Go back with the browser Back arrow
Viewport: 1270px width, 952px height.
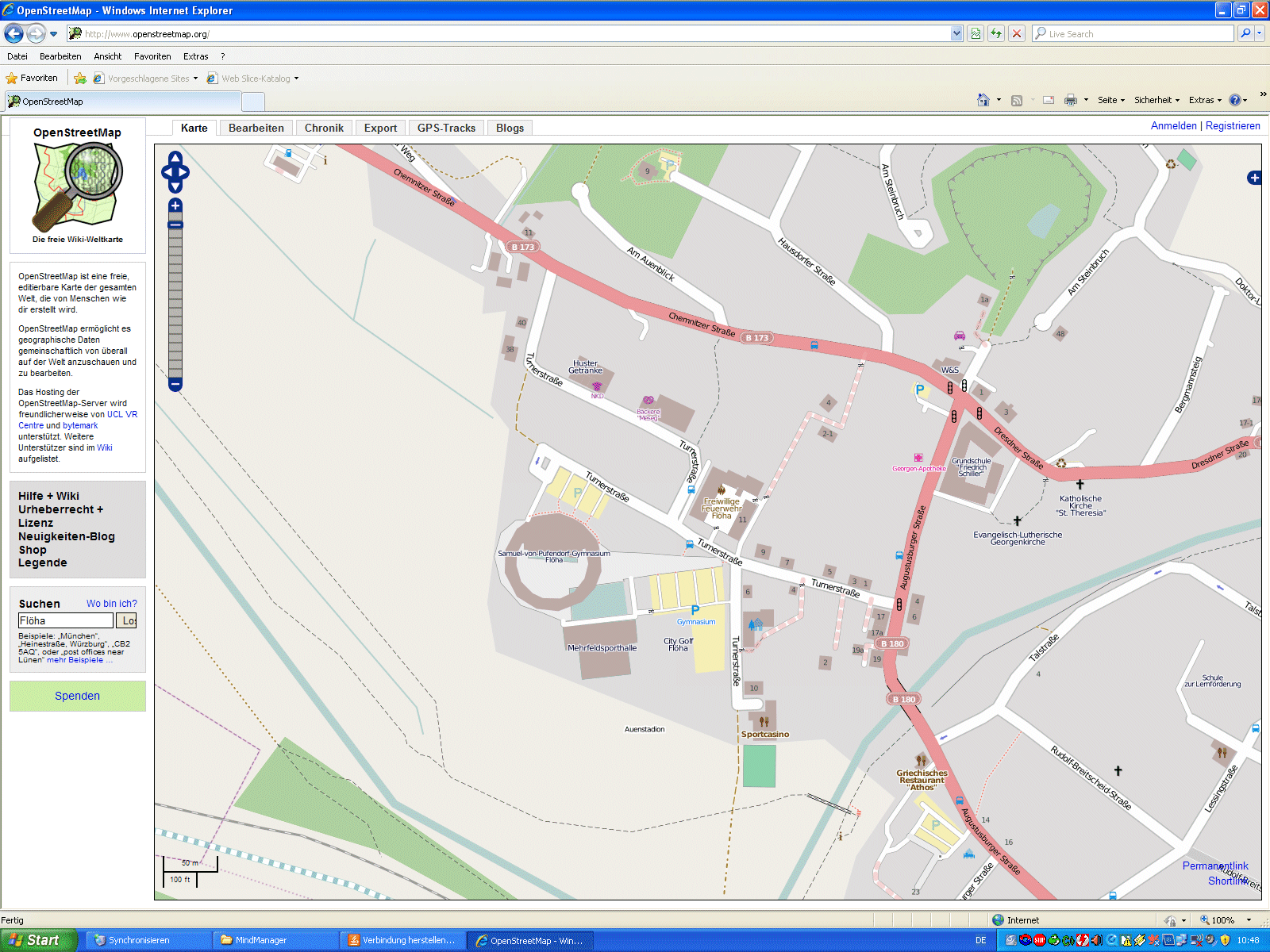13,33
